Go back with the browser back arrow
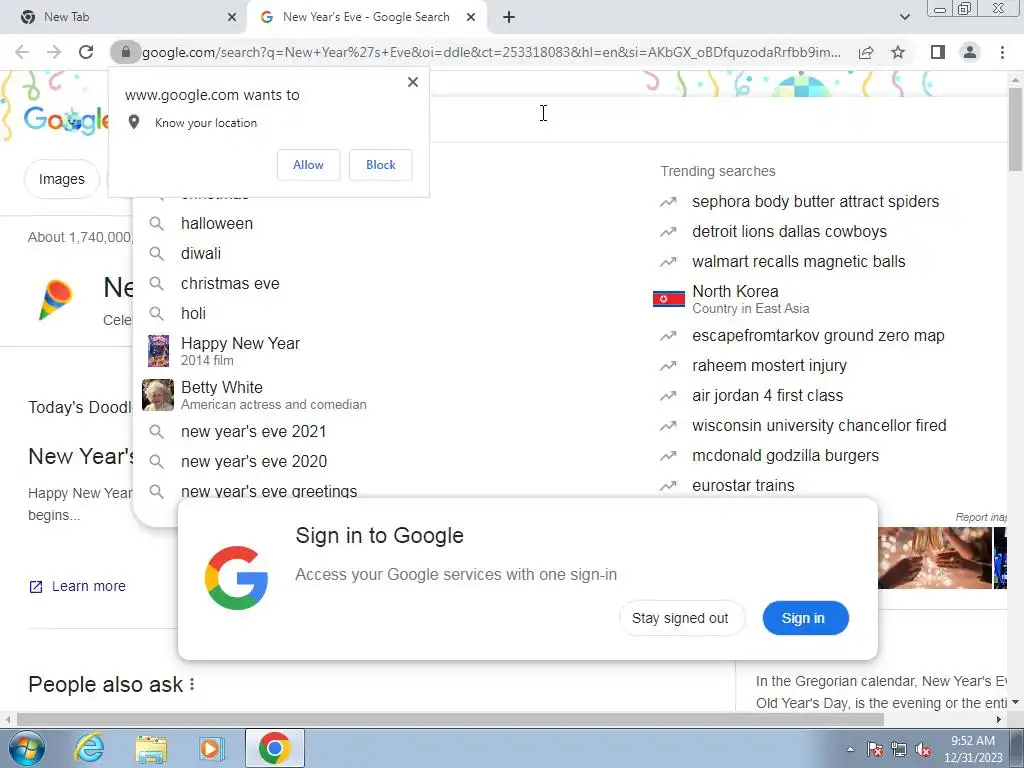 (22, 52)
